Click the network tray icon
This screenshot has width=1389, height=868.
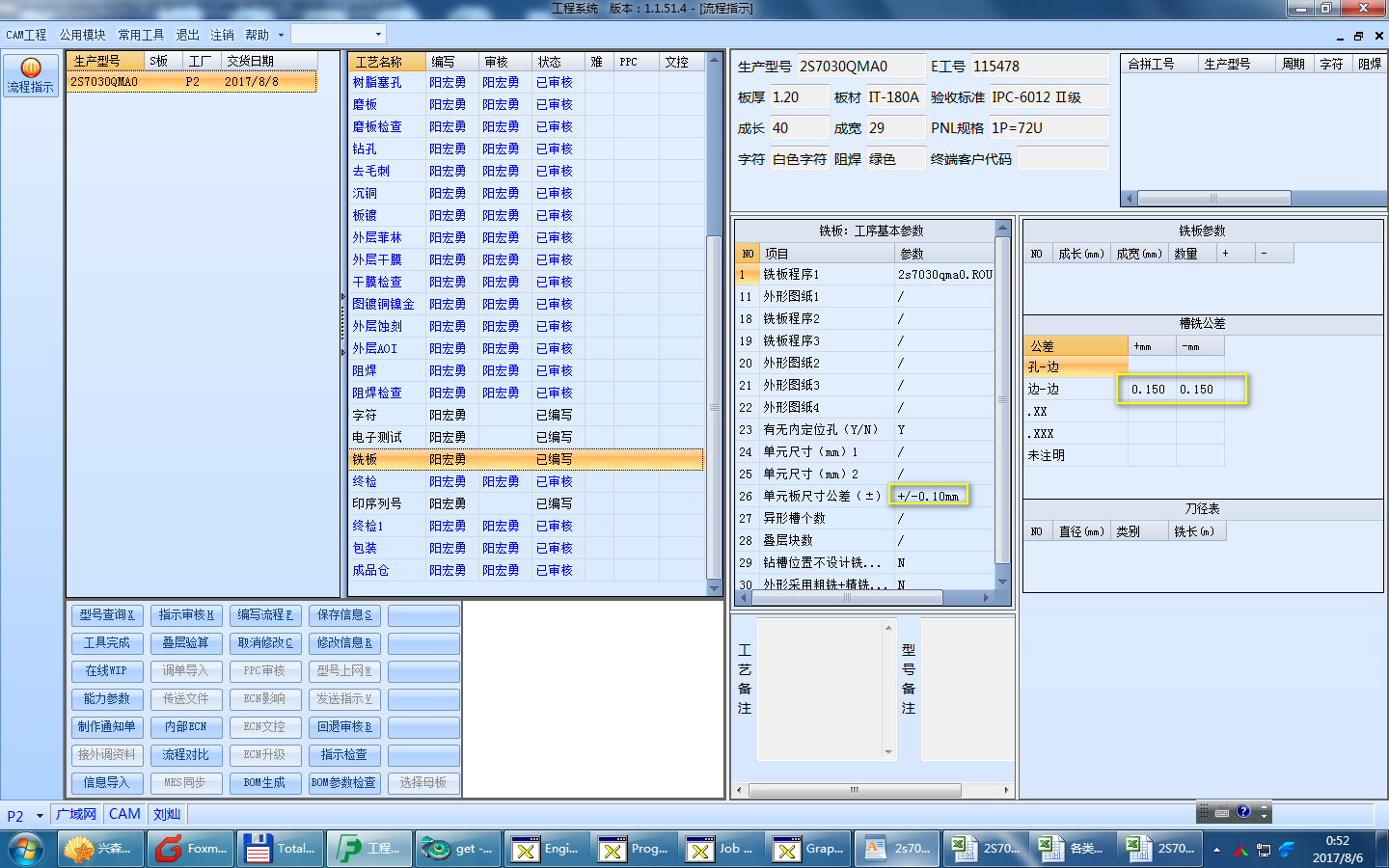1263,851
